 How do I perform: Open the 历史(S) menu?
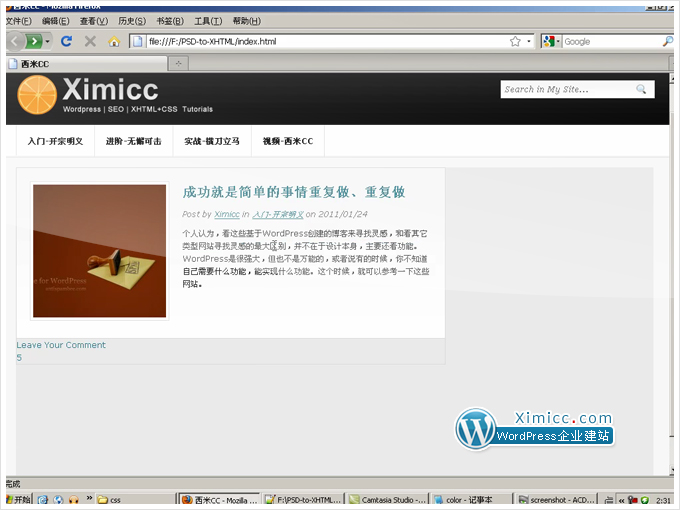(132, 21)
